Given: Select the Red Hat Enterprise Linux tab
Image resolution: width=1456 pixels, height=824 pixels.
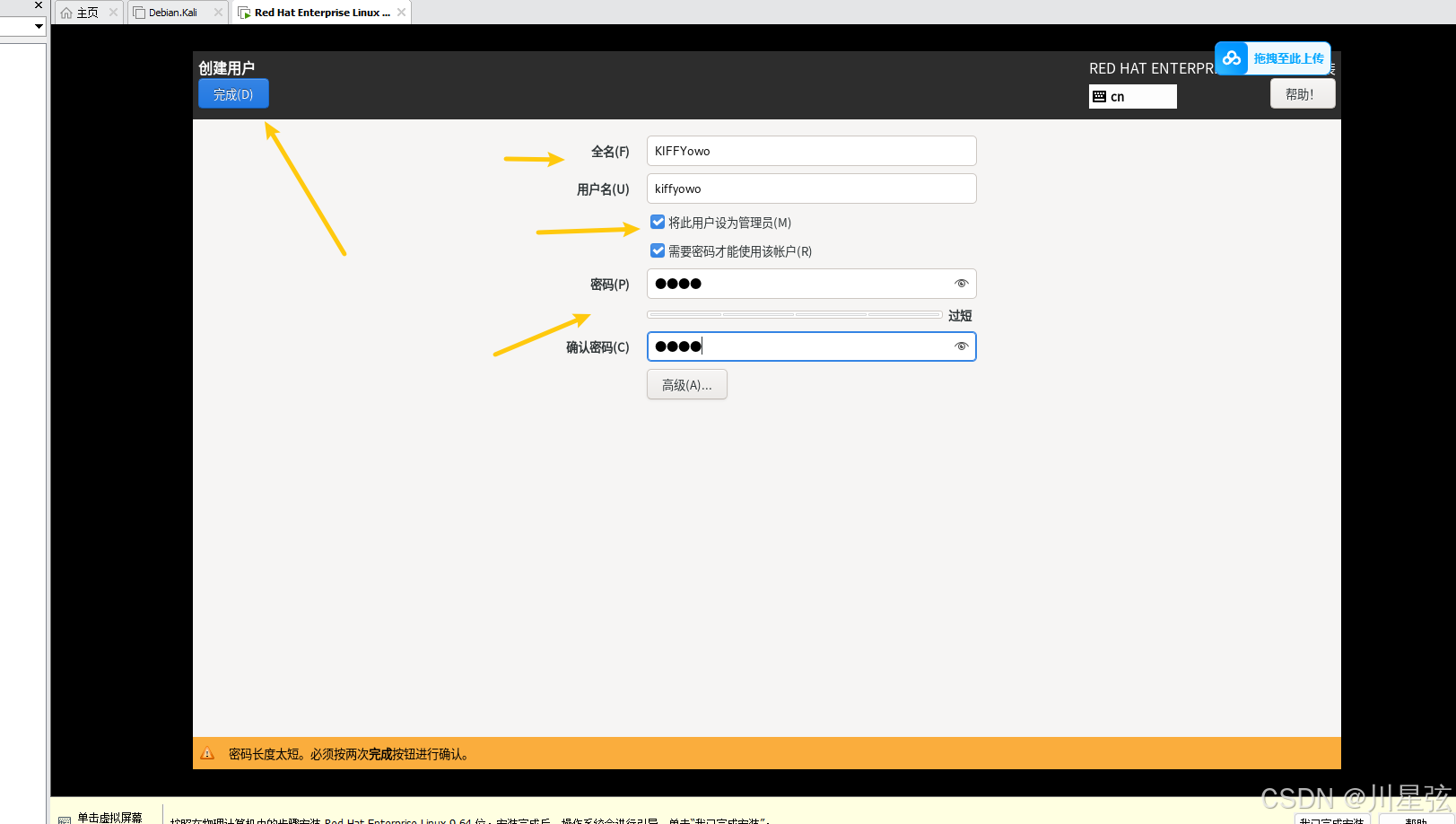Looking at the screenshot, I should click(321, 13).
